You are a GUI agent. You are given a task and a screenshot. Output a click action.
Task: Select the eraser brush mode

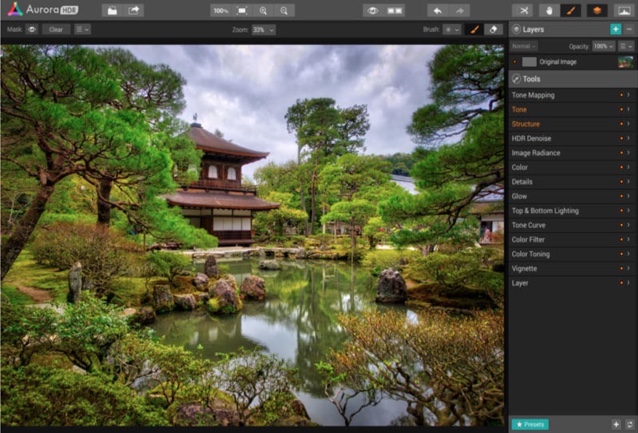[493, 29]
